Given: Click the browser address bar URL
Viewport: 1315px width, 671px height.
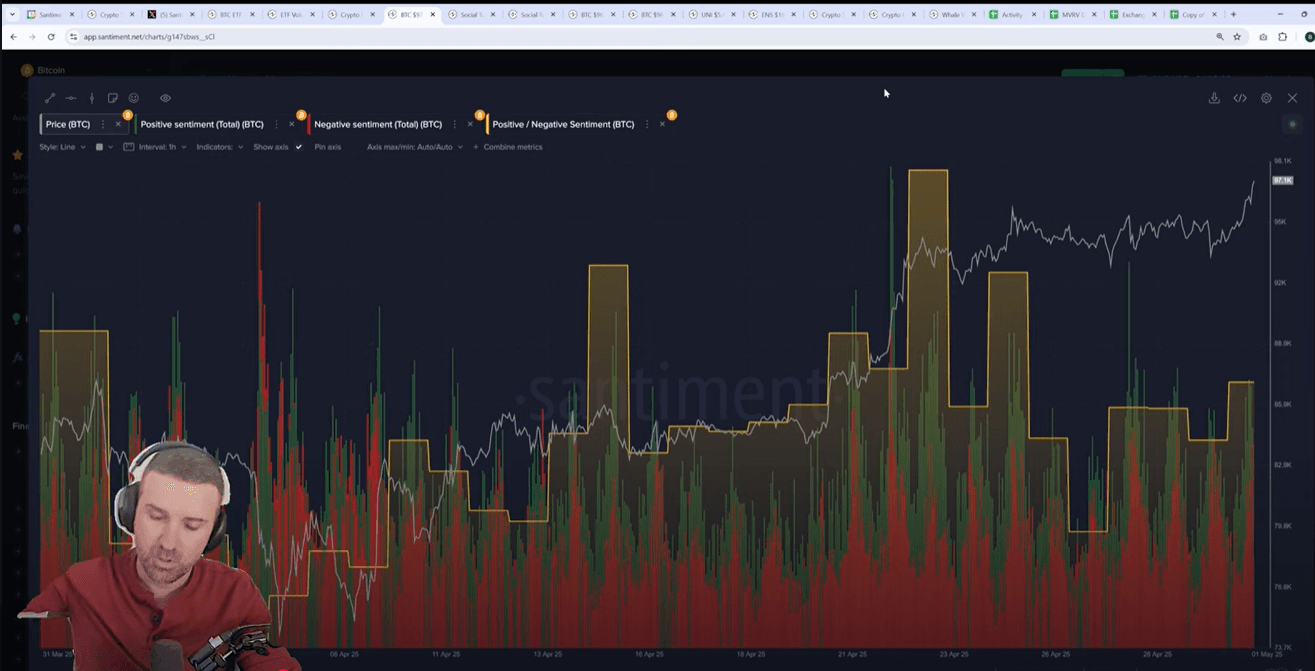Looking at the screenshot, I should pos(150,36).
